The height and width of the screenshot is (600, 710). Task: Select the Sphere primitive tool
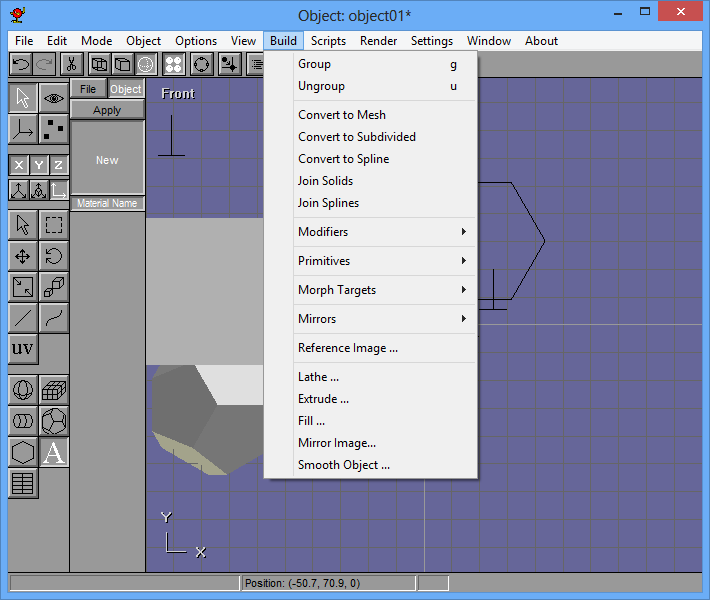point(23,390)
